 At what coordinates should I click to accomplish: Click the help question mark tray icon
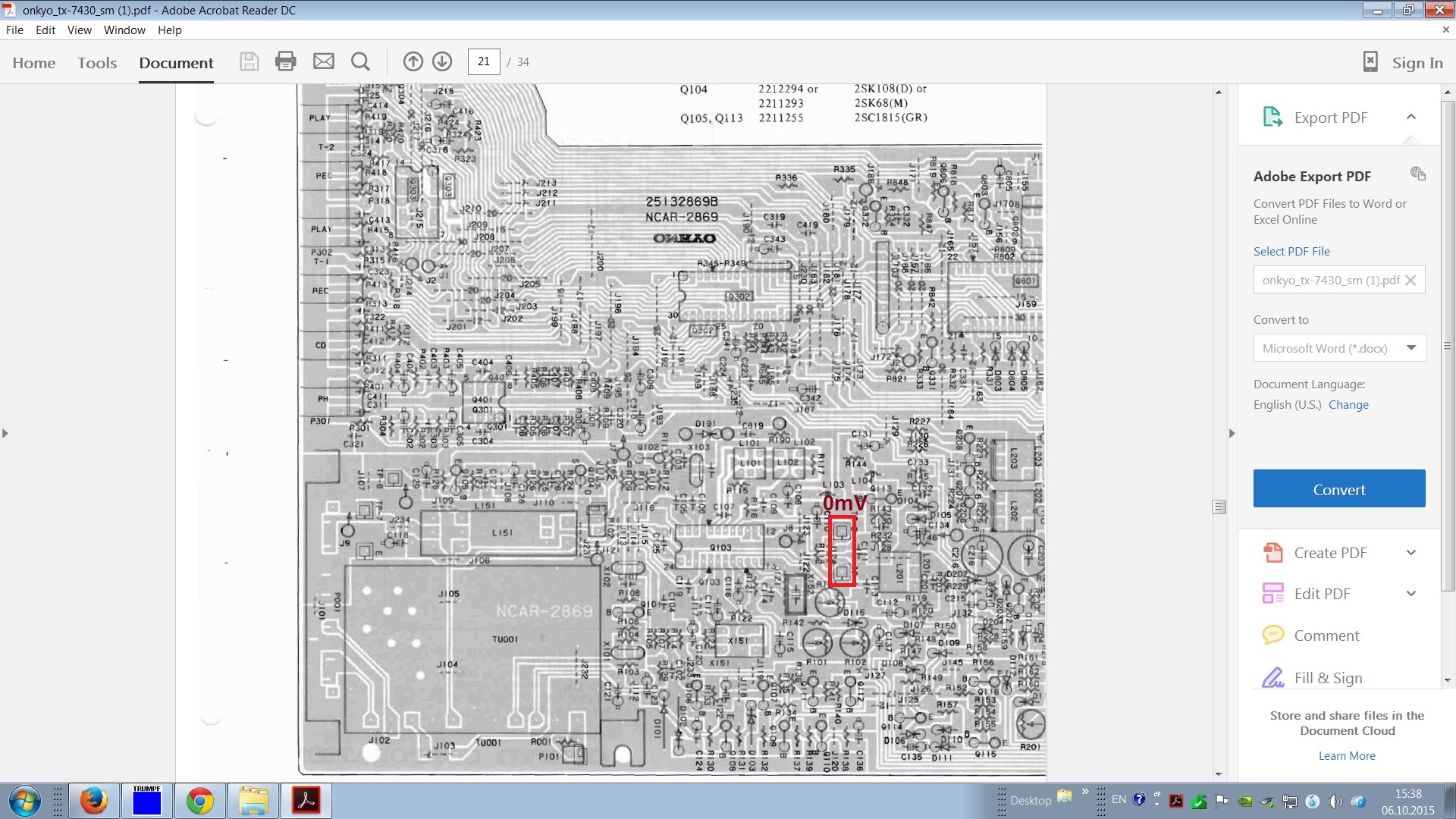coord(1139,799)
